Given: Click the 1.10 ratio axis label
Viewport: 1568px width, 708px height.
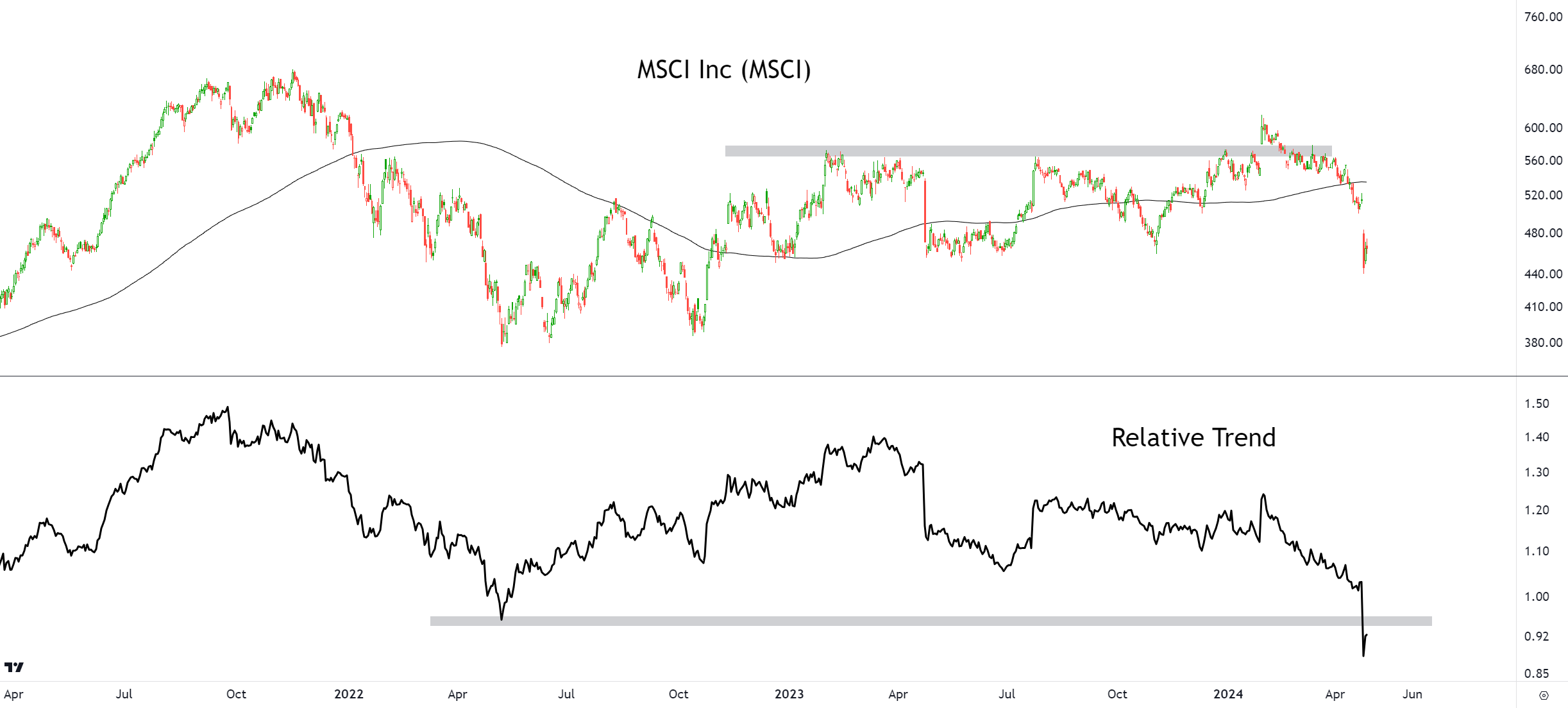Looking at the screenshot, I should pos(1537,551).
